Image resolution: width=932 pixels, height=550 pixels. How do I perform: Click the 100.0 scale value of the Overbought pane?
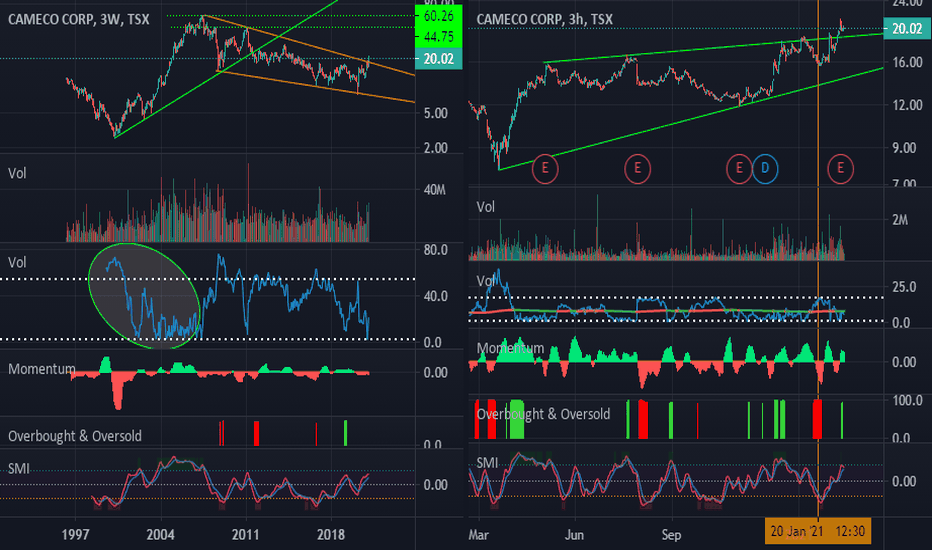point(907,400)
